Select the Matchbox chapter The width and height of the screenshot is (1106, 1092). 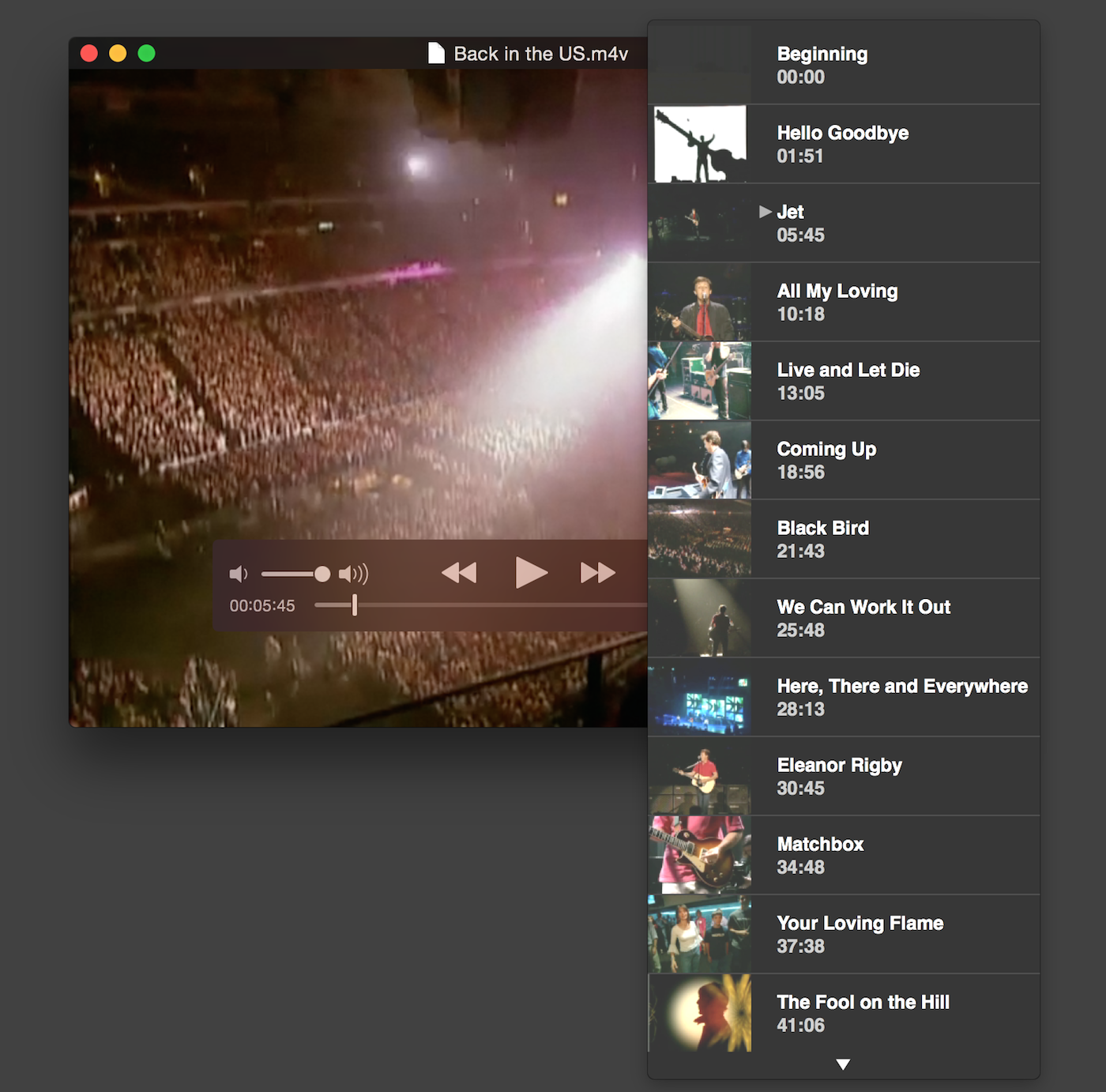pos(844,855)
